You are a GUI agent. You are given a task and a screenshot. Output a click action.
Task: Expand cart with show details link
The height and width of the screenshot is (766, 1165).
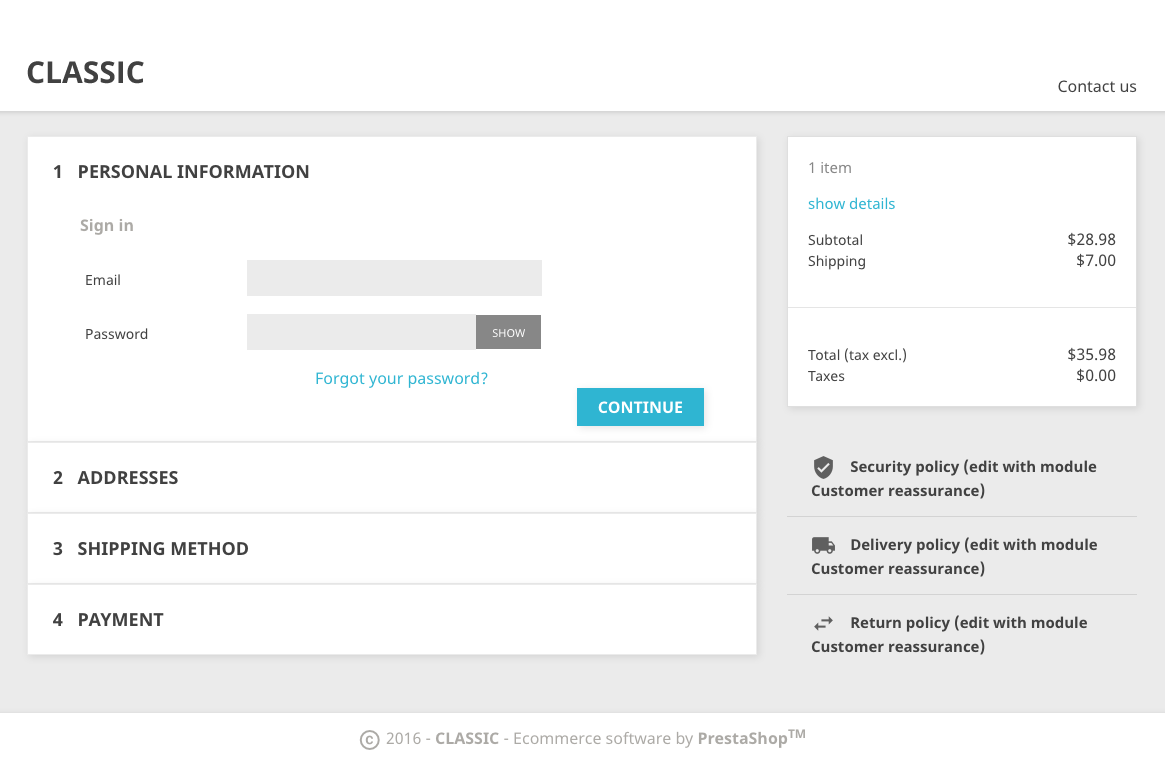(x=851, y=204)
